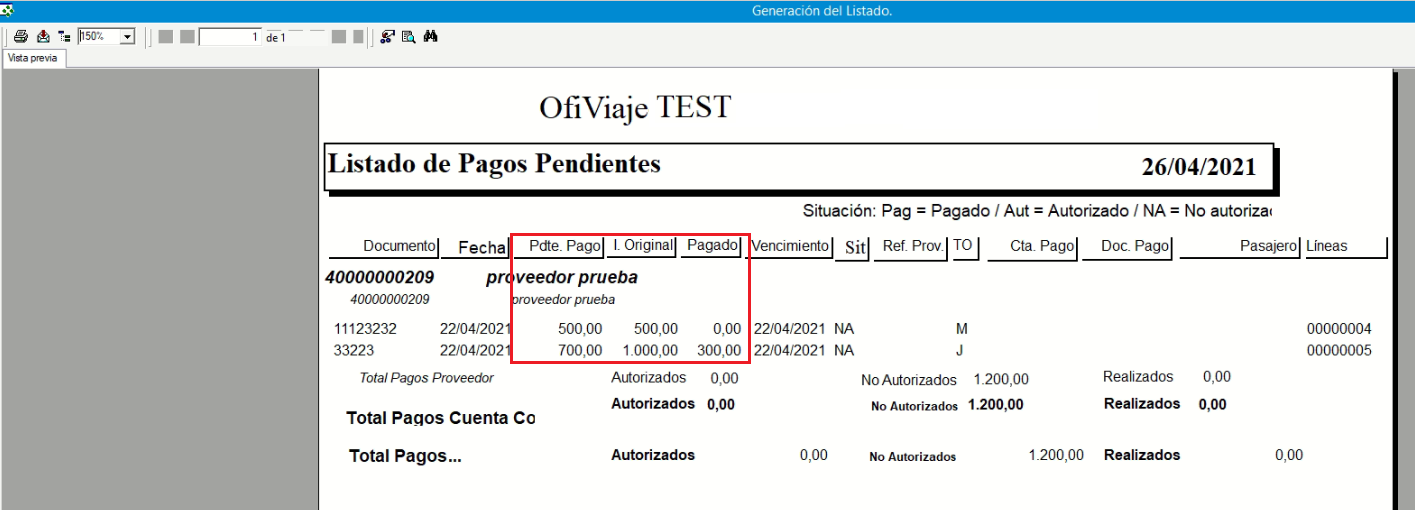Click the Pdte. Pago column header

point(565,246)
